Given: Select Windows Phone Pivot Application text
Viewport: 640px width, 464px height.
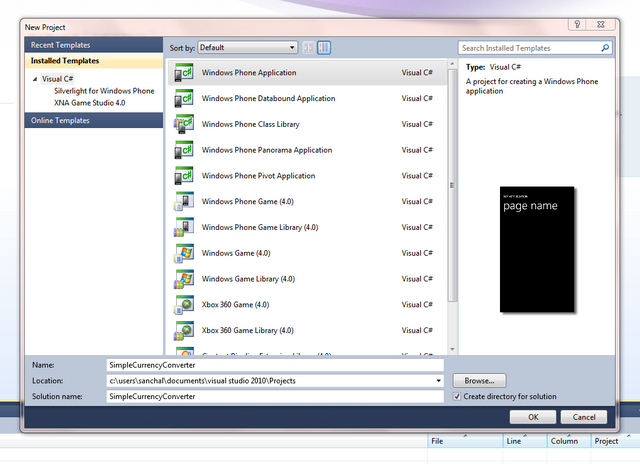Looking at the screenshot, I should [x=258, y=176].
